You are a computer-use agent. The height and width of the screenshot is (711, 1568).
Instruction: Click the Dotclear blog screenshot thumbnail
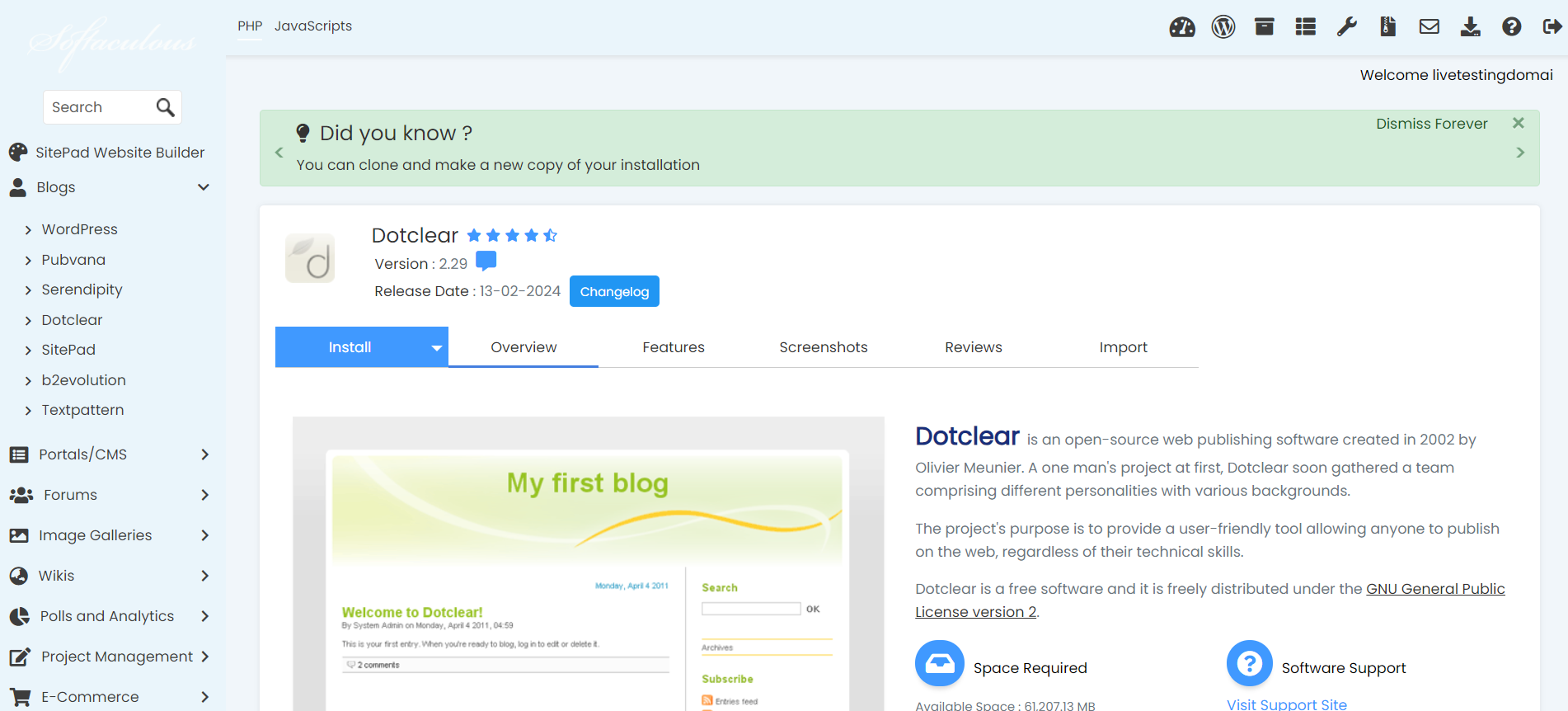(589, 564)
